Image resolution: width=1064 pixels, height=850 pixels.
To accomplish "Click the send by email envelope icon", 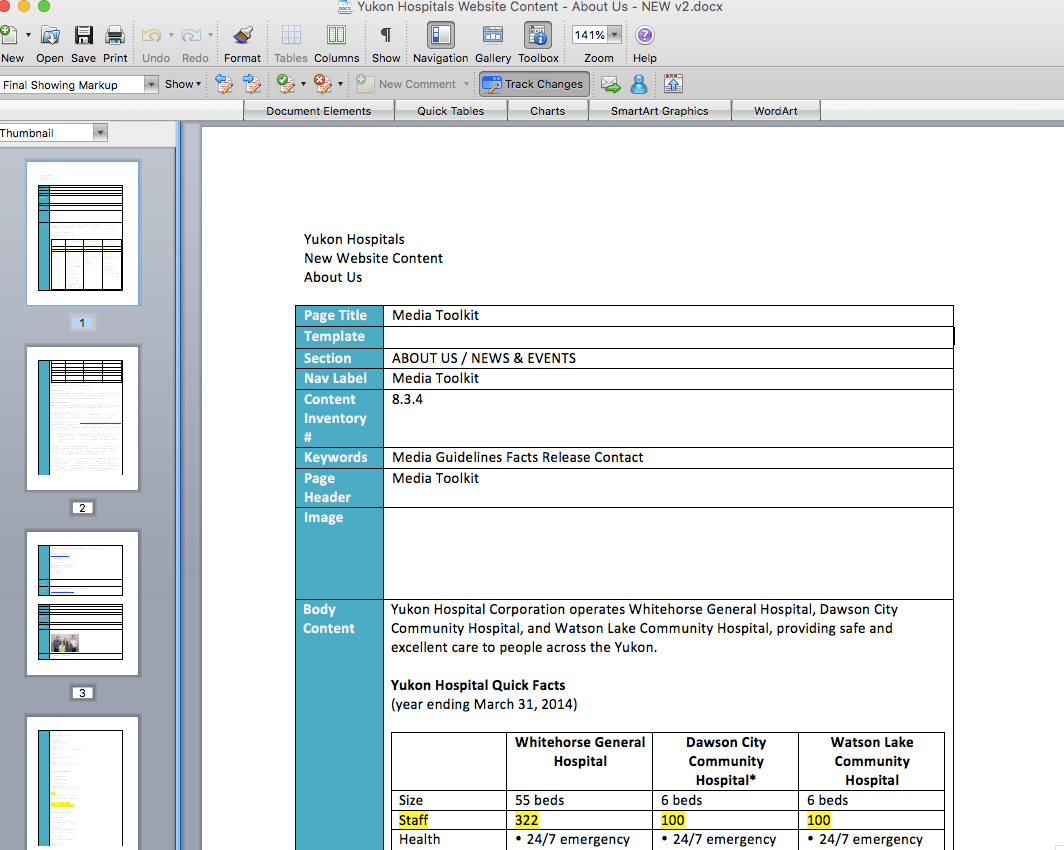I will pos(611,84).
